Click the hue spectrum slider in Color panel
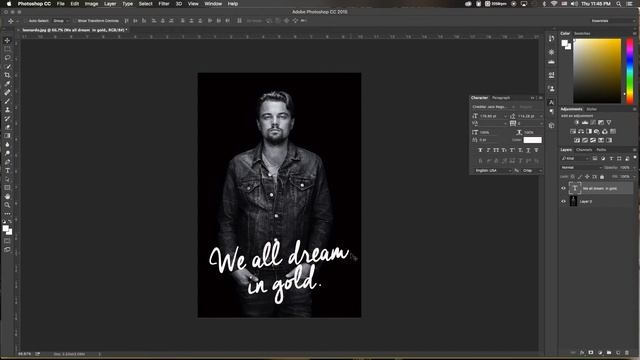Screen dimensions: 640x360 click(630, 71)
